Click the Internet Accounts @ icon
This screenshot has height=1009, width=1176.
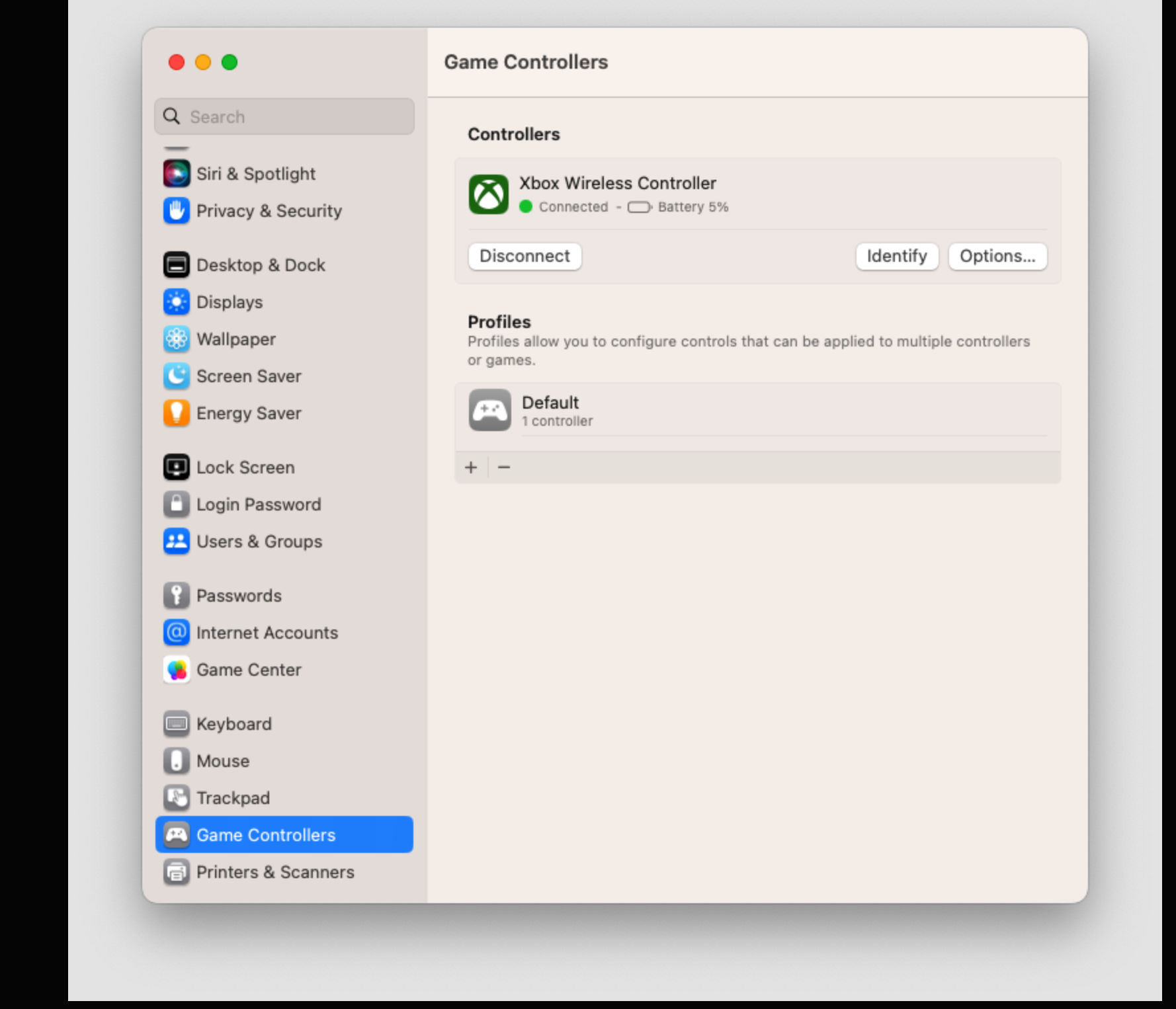tap(177, 633)
